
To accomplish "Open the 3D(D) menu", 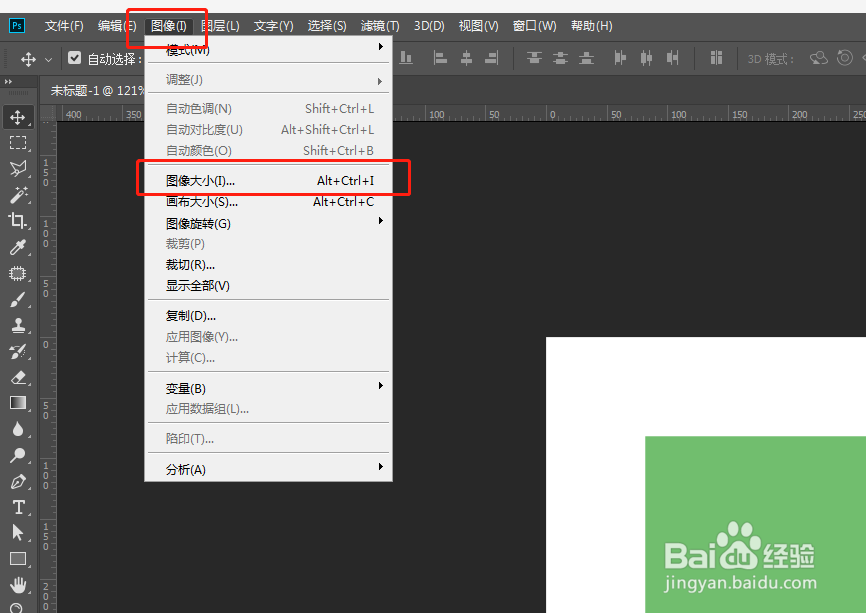I will (429, 26).
